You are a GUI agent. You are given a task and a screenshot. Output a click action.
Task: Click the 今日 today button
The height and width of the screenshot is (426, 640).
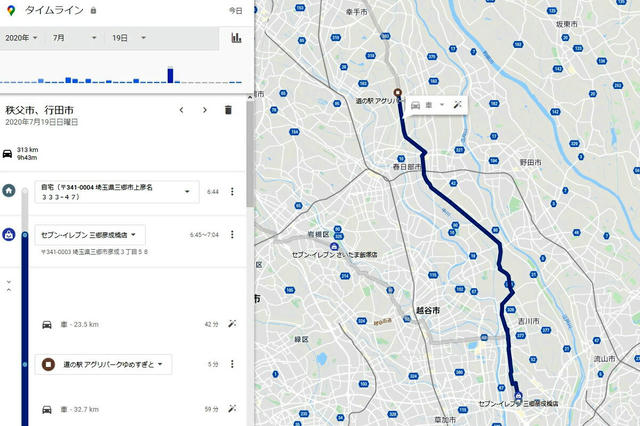point(236,11)
